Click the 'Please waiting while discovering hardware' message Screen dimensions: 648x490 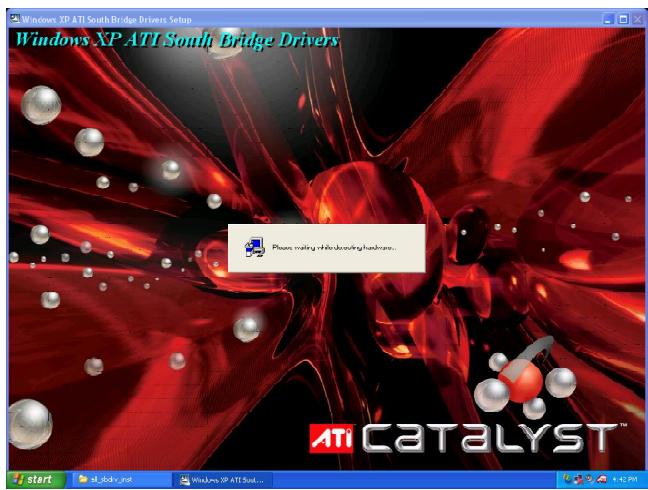click(334, 248)
